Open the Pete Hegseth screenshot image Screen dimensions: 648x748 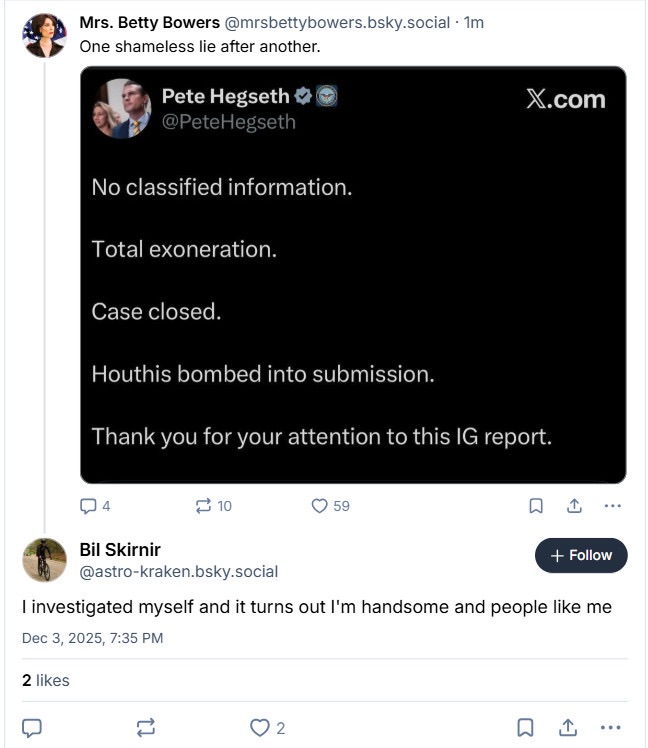click(353, 275)
